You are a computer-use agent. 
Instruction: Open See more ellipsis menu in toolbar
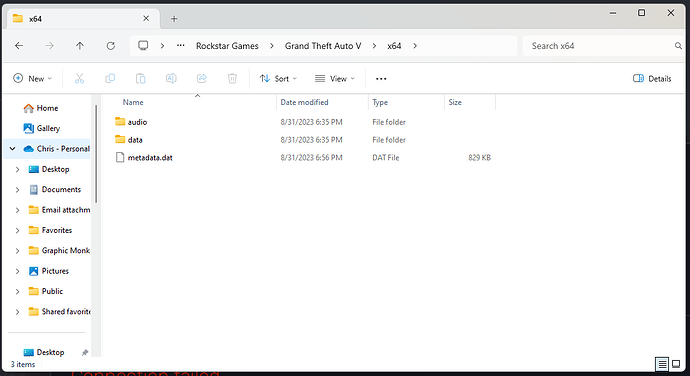pos(381,79)
